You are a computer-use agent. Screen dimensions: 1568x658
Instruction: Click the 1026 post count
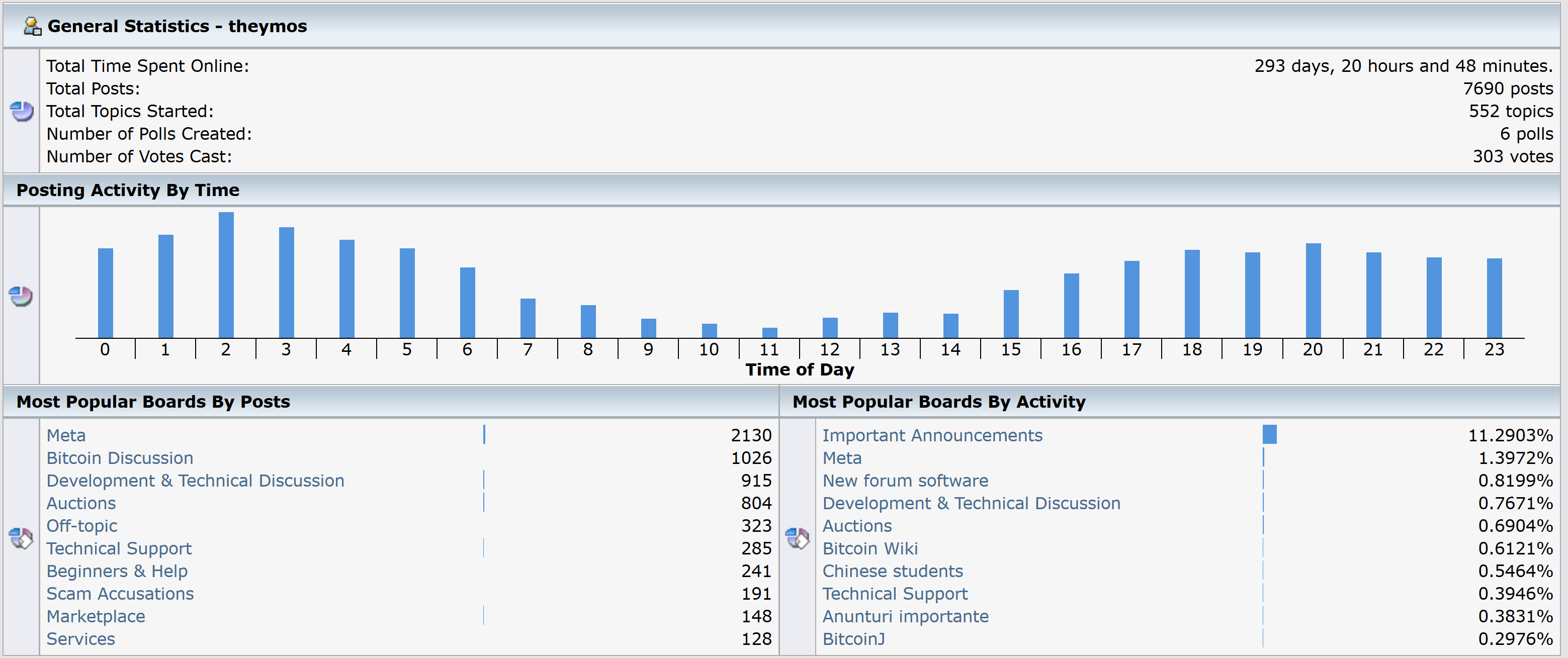coord(751,458)
